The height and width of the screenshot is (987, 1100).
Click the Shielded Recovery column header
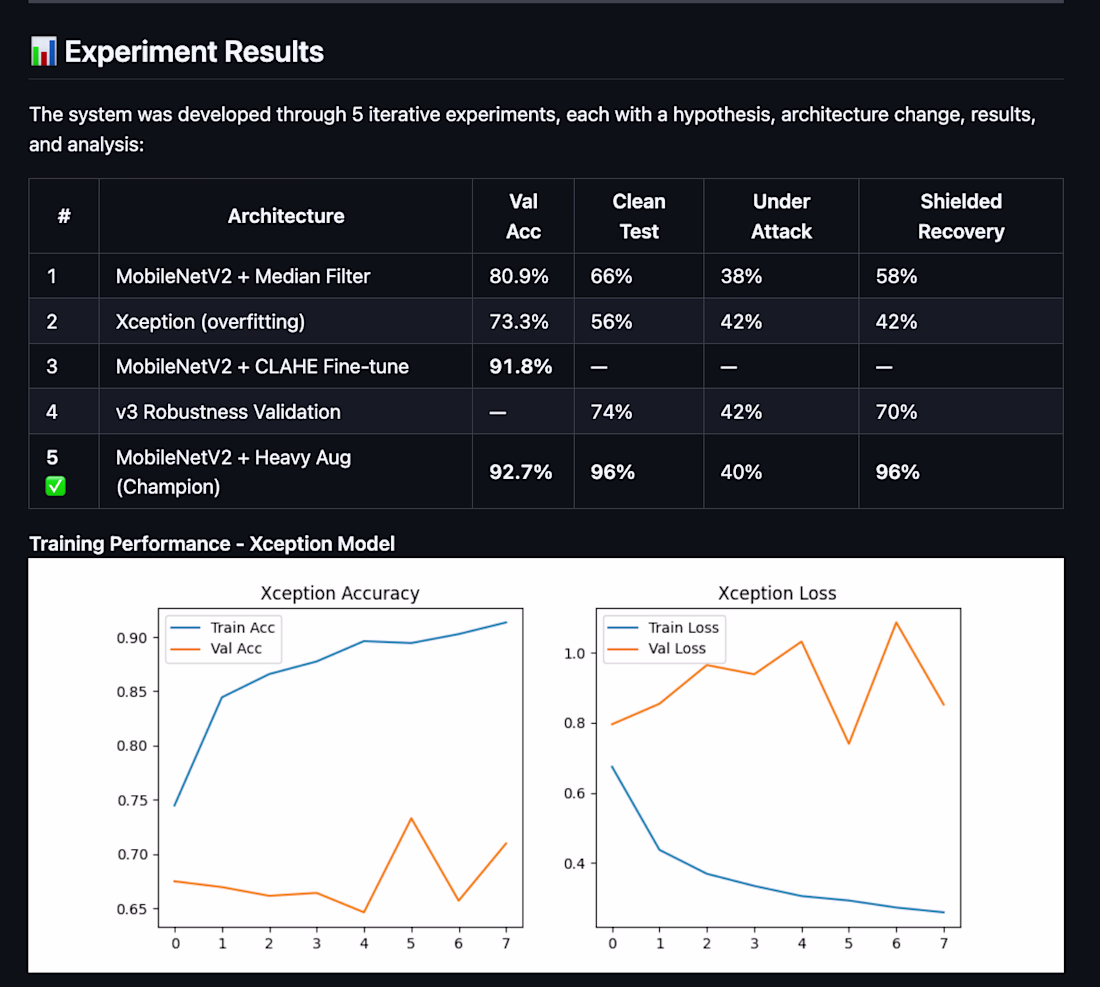pyautogui.click(x=961, y=216)
